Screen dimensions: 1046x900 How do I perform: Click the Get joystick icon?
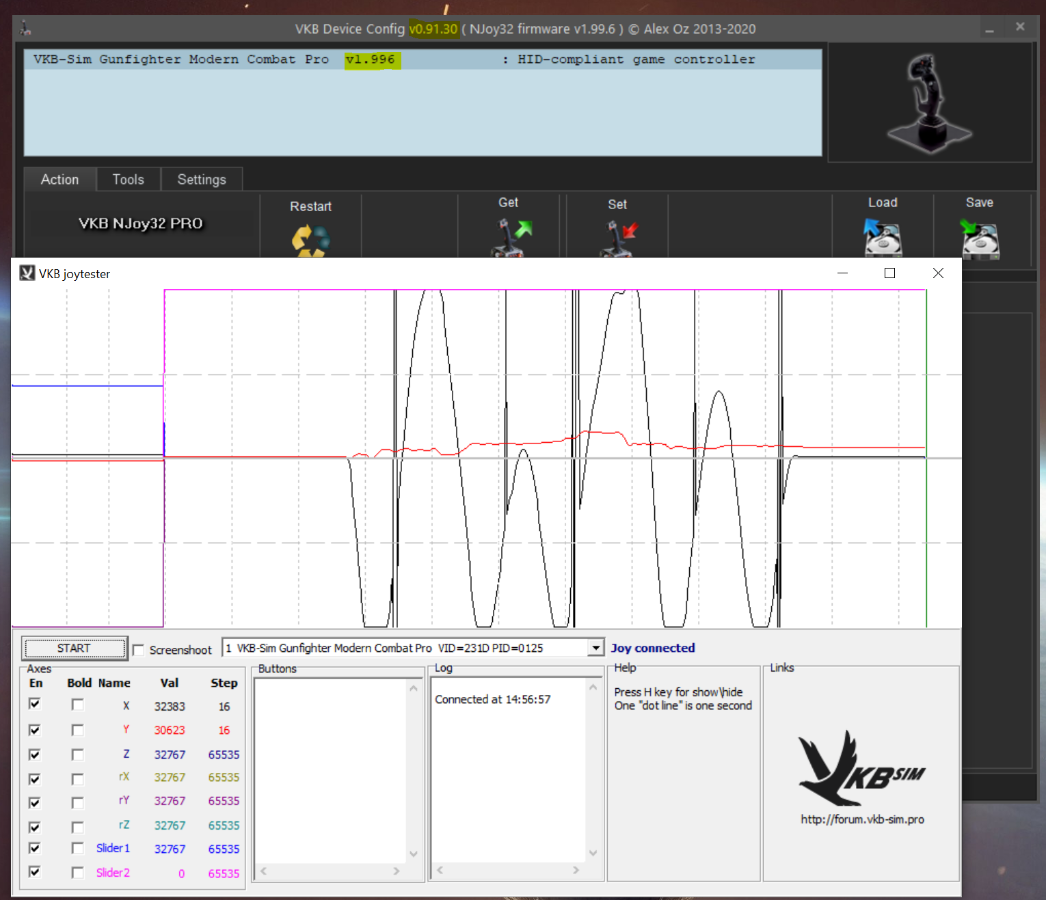click(511, 238)
